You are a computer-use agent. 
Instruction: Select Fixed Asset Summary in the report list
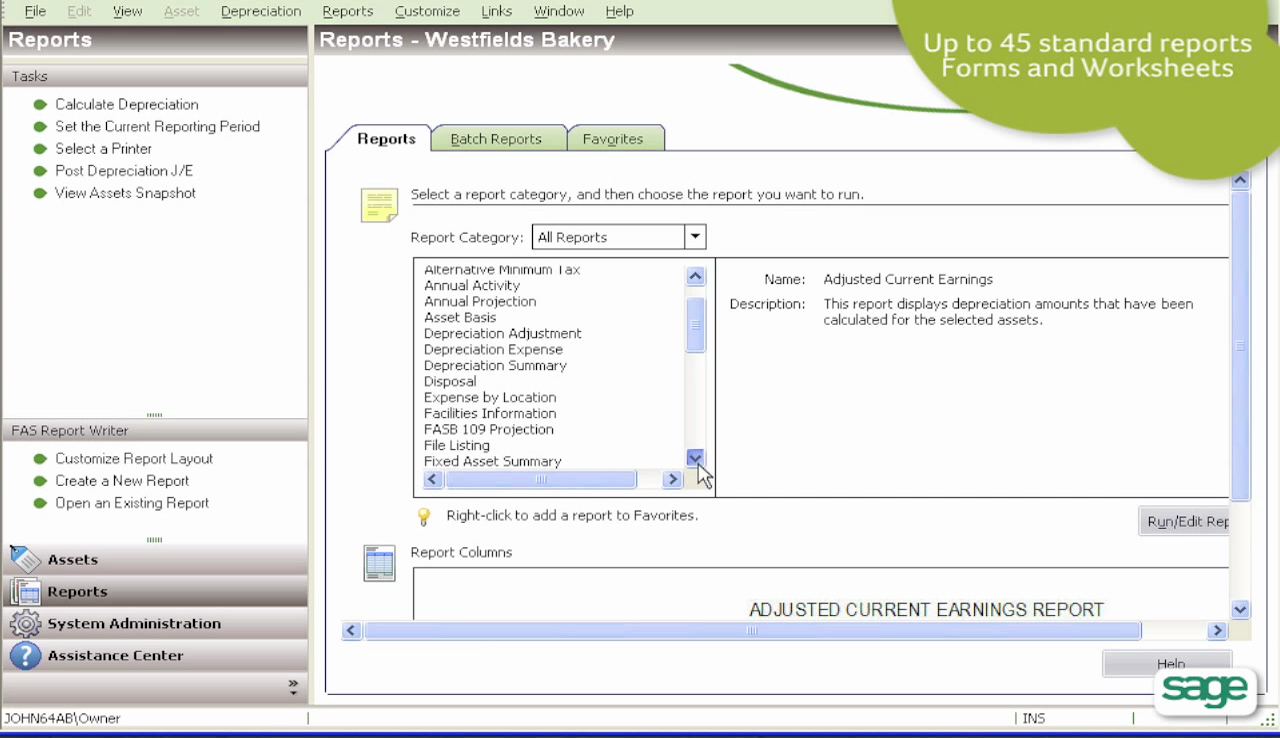point(492,461)
